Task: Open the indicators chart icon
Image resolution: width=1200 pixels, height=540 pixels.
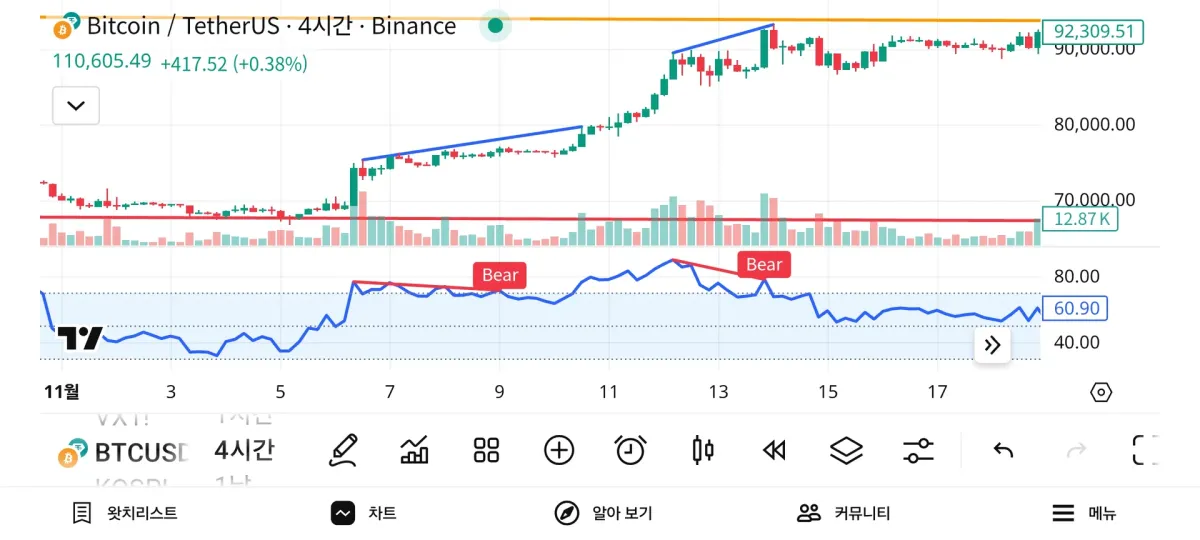Action: (x=414, y=450)
